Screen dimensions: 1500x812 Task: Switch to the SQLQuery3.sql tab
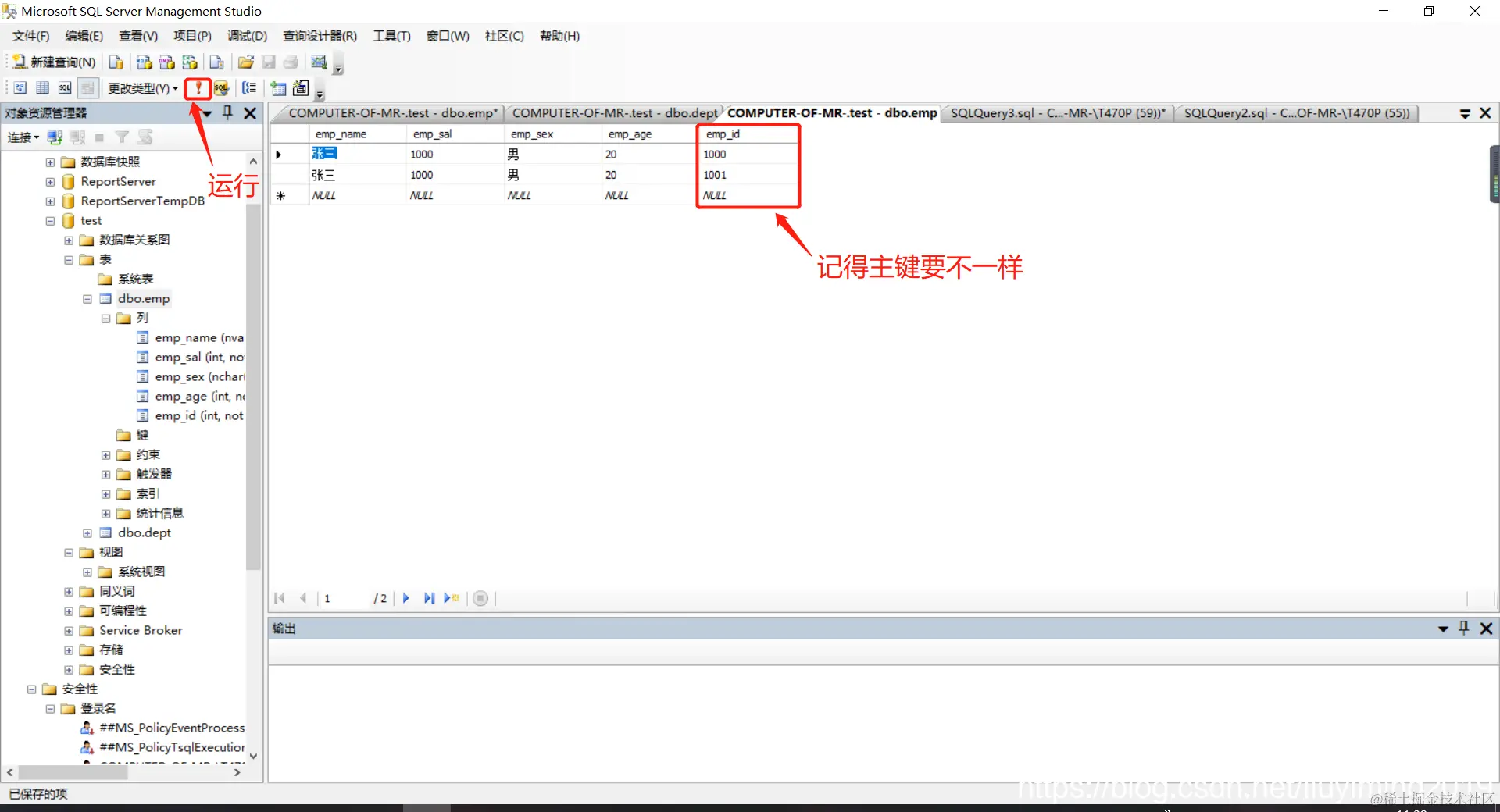pyautogui.click(x=1058, y=113)
